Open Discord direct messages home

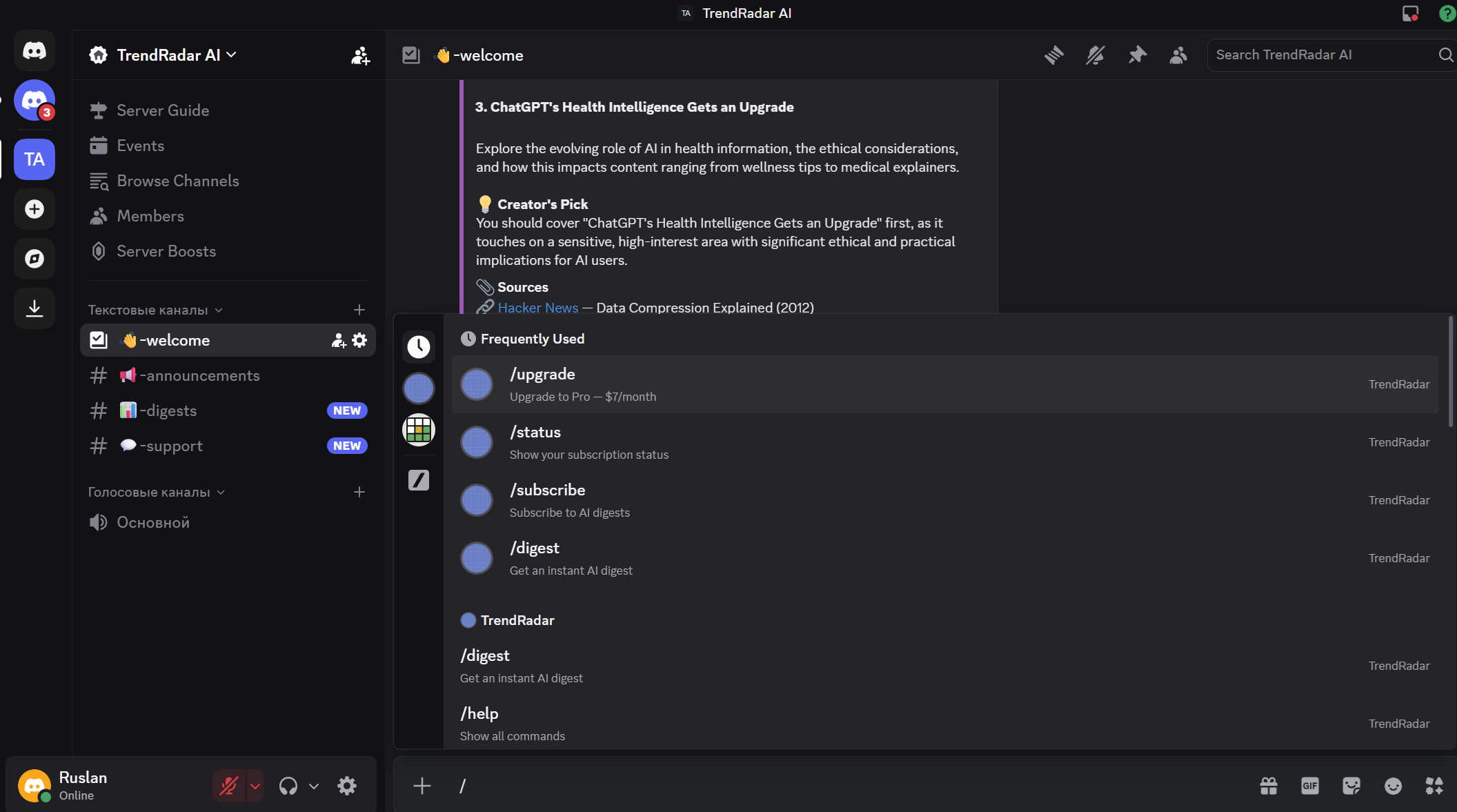[x=34, y=50]
